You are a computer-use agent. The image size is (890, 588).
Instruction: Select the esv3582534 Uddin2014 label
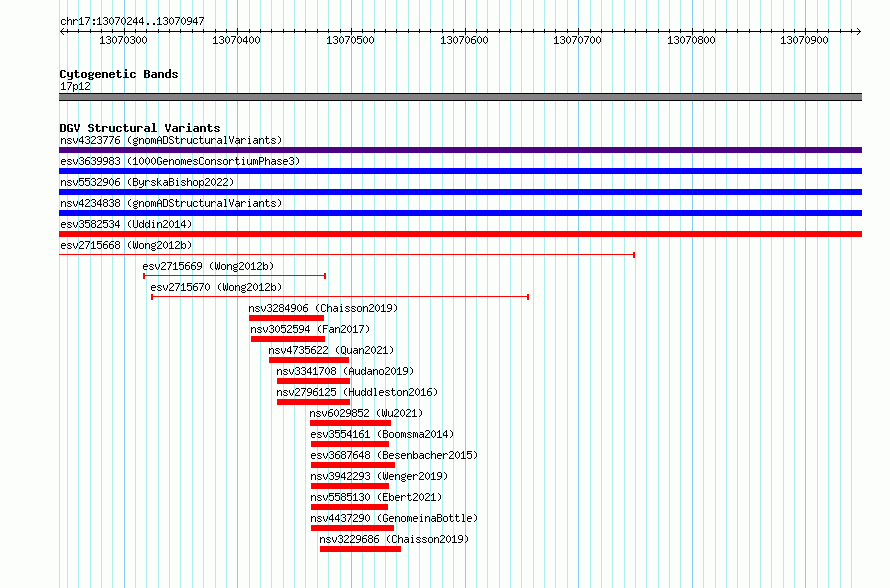coord(126,224)
